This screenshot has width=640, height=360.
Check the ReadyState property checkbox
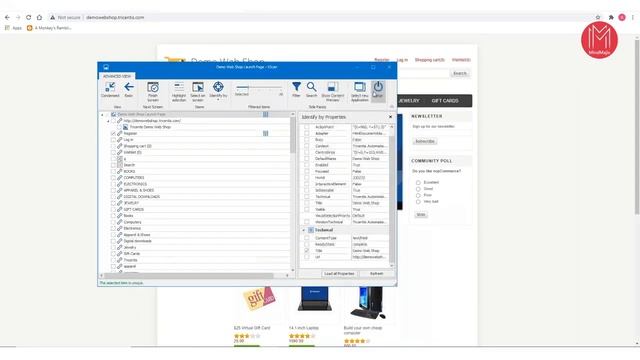click(x=307, y=244)
